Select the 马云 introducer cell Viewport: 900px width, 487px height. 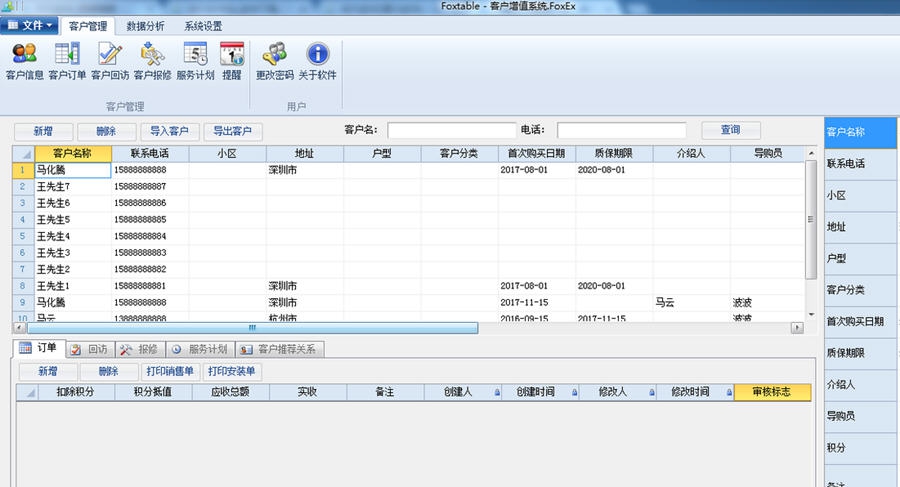tap(691, 303)
